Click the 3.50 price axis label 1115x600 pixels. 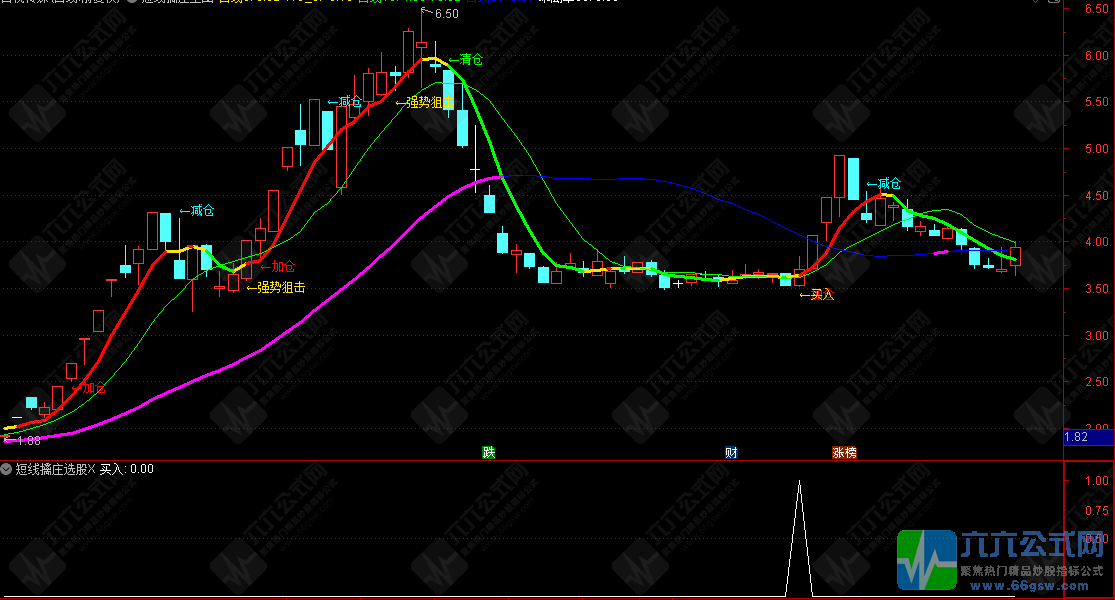coord(1096,289)
